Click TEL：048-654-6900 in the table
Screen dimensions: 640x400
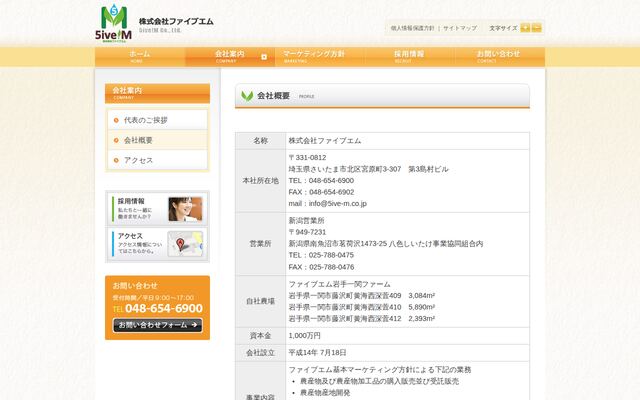tap(321, 180)
